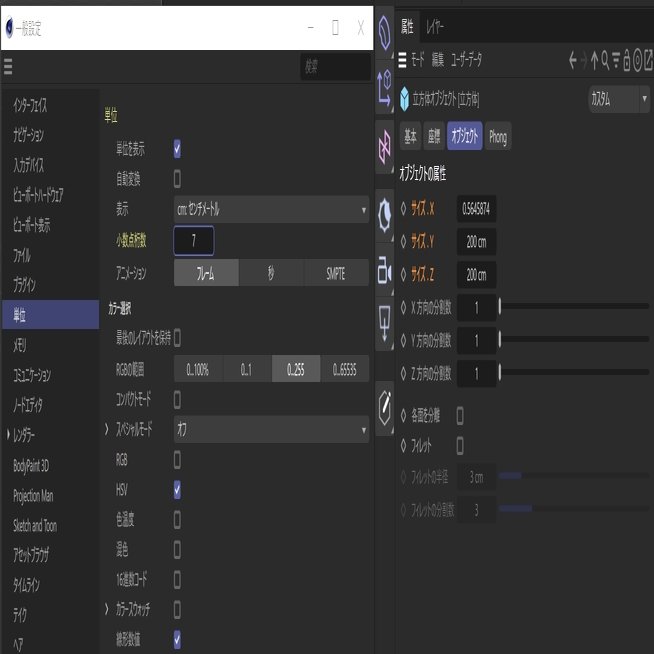Click the floor arrow-down toolbar icon
The width and height of the screenshot is (654, 654).
384,323
